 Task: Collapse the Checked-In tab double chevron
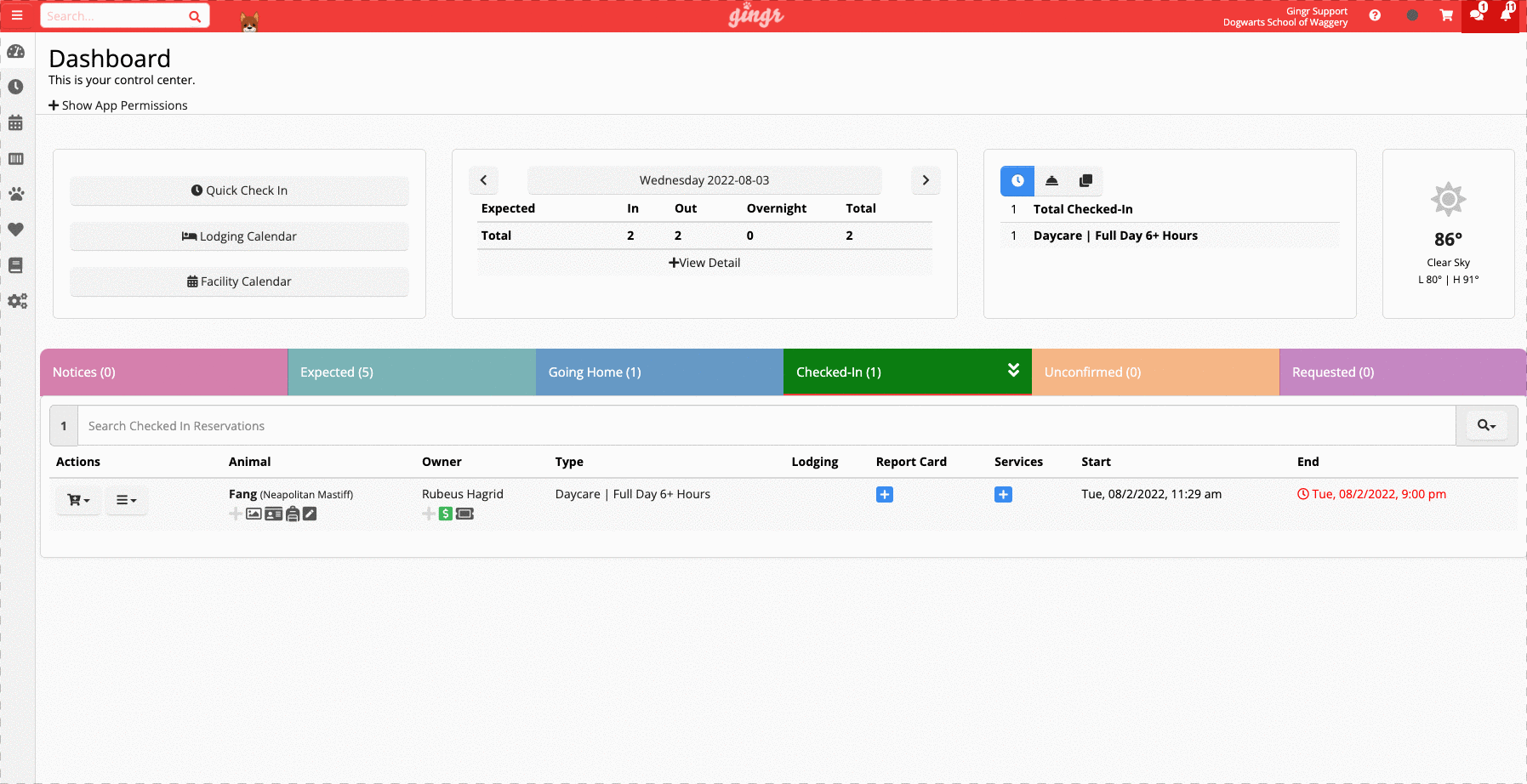[x=1013, y=370]
